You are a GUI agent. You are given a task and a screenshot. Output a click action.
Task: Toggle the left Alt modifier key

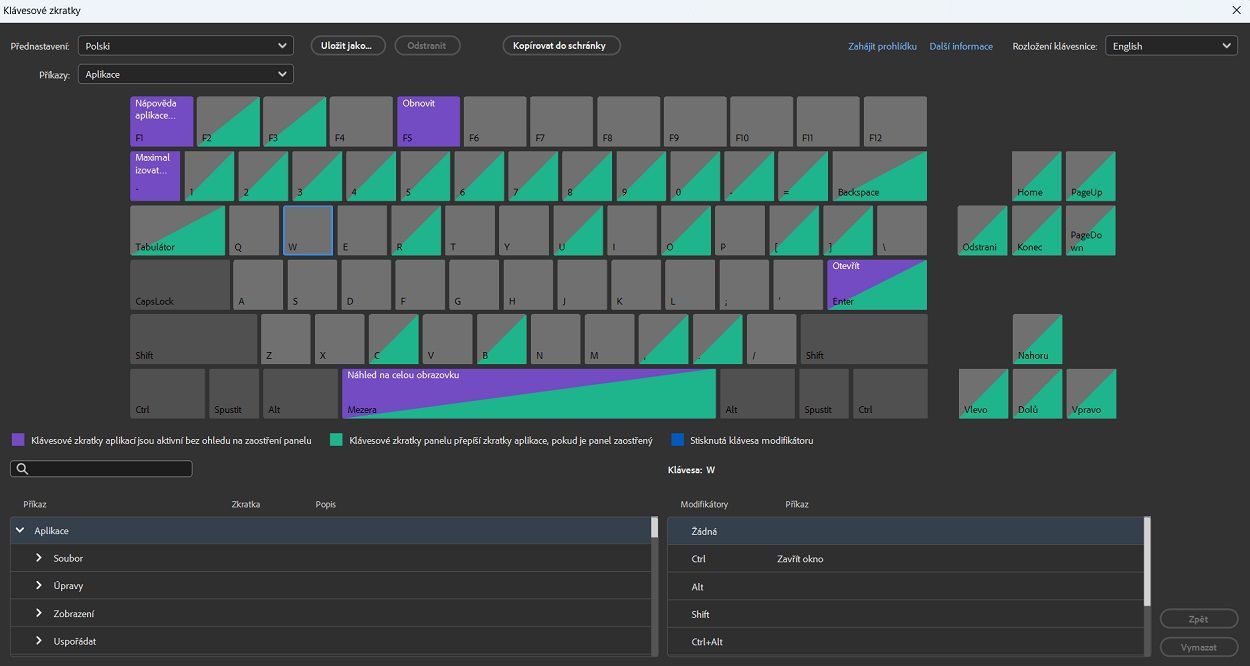[x=300, y=394]
